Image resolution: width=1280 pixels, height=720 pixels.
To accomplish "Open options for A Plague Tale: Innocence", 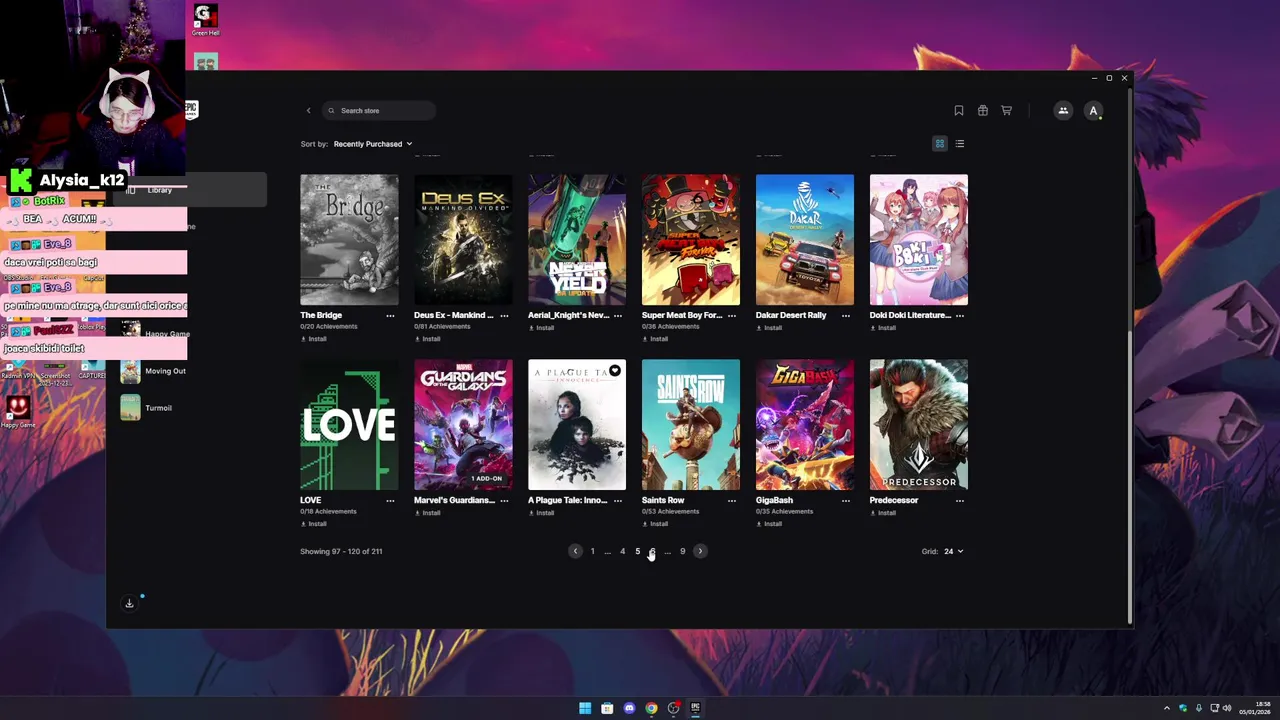I will pyautogui.click(x=618, y=500).
